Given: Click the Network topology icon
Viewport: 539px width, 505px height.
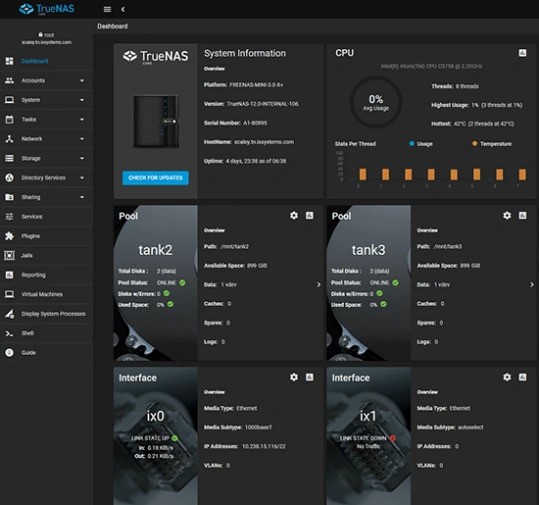Looking at the screenshot, I should pyautogui.click(x=9, y=139).
